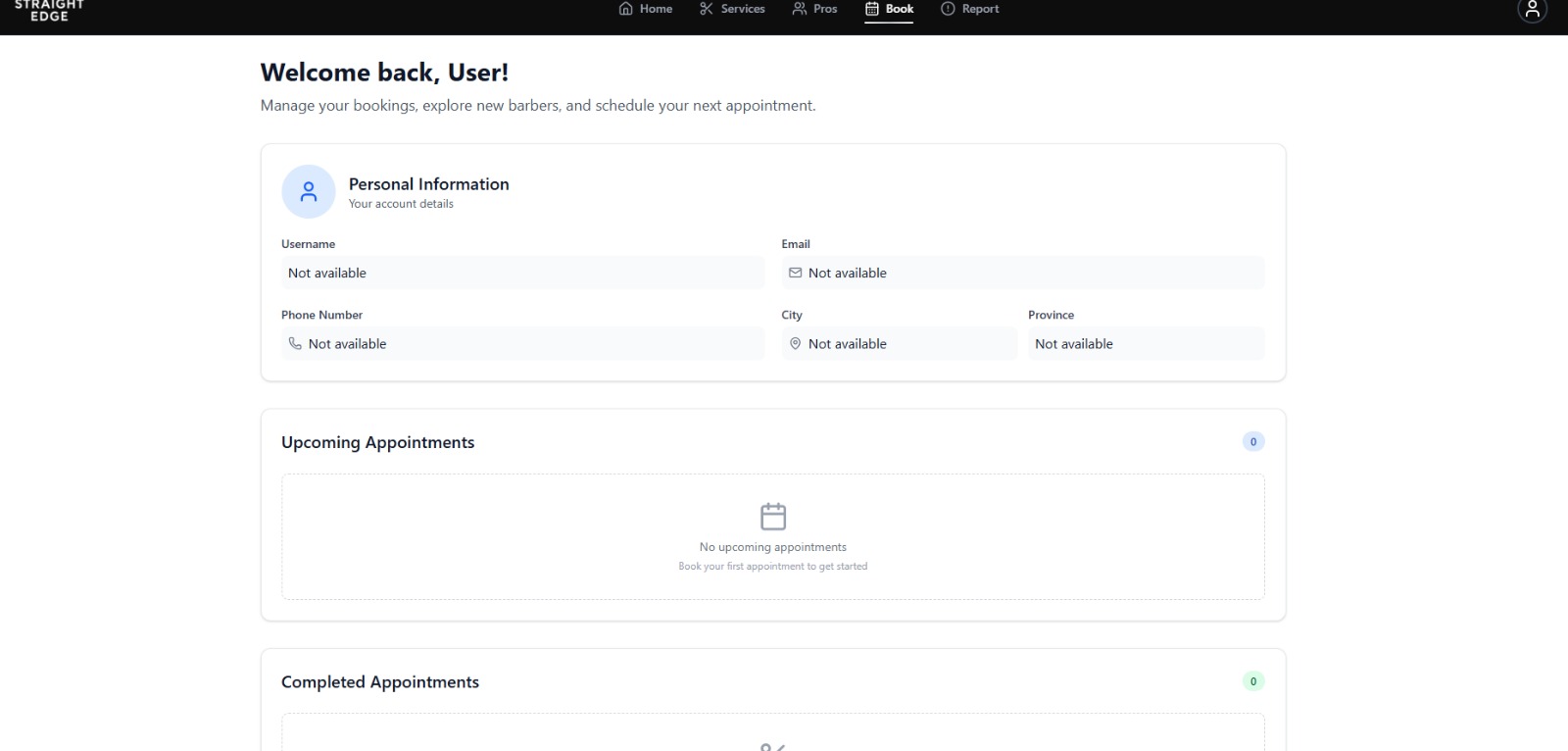Open the Services page
Viewport: 1568px width, 751px height.
732,9
